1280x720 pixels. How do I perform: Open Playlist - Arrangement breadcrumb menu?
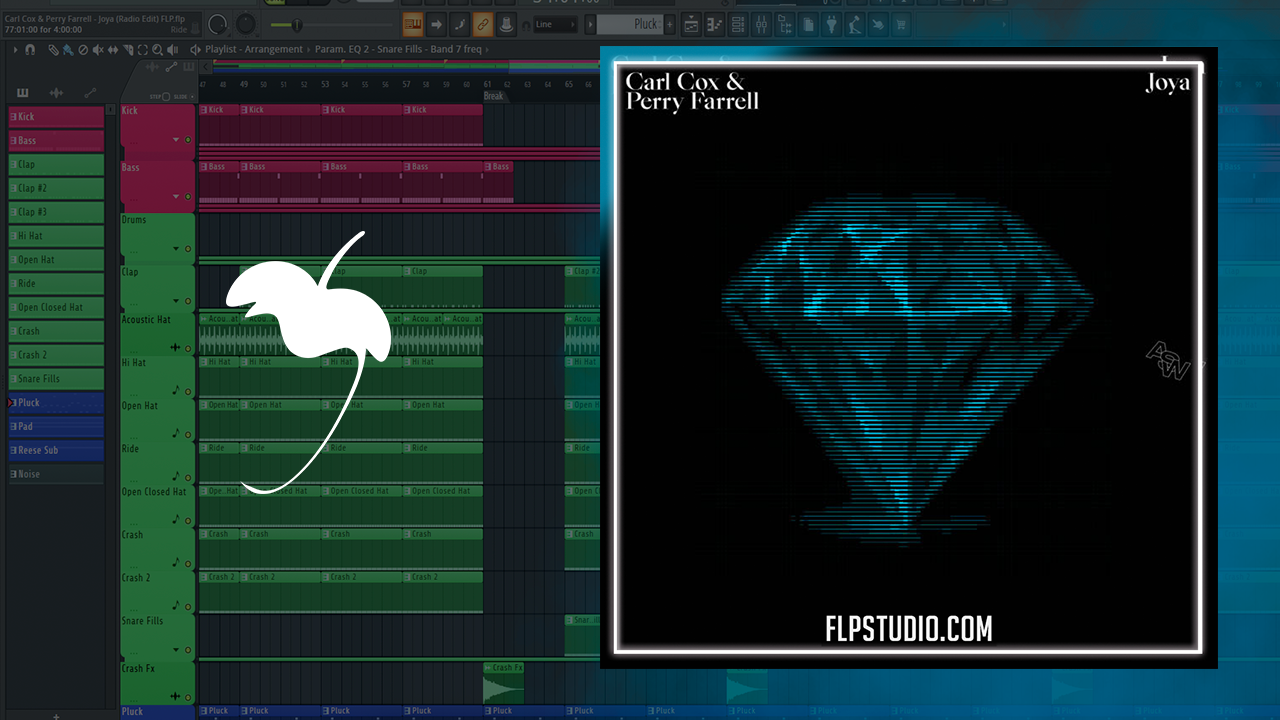pos(253,49)
